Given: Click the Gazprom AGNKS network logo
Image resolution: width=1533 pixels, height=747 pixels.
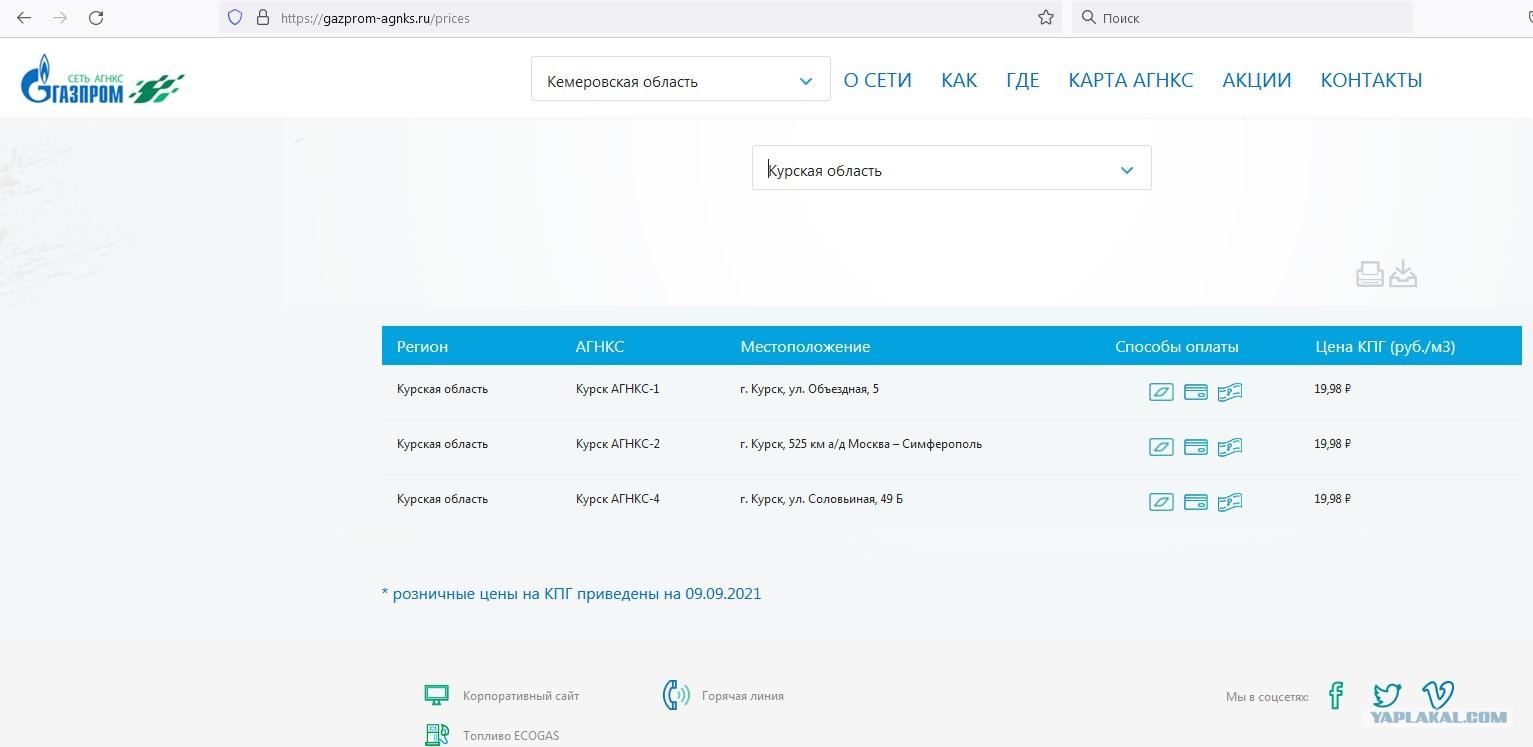Looking at the screenshot, I should tap(103, 80).
